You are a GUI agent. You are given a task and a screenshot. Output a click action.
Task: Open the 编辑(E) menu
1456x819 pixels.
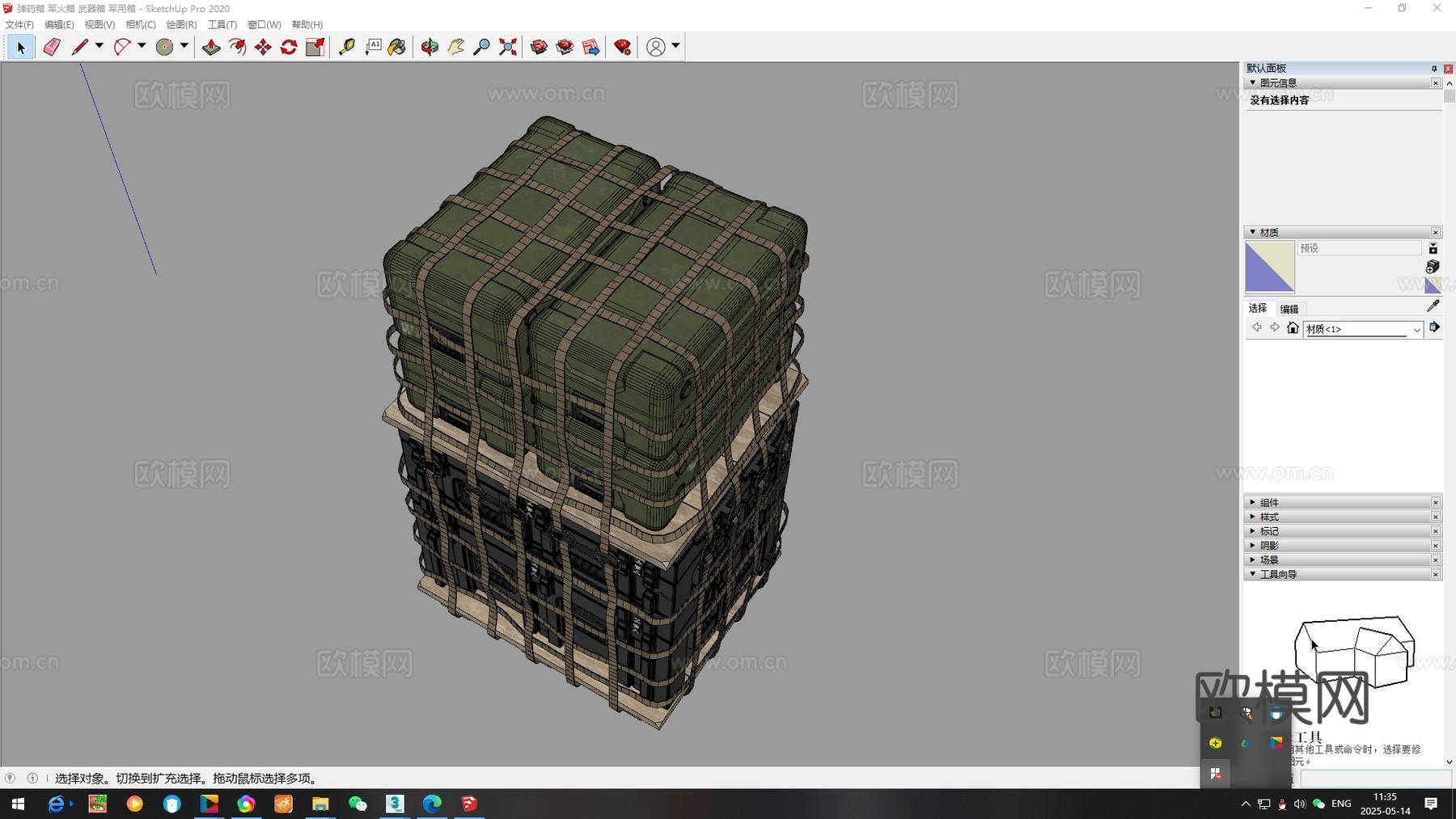59,25
